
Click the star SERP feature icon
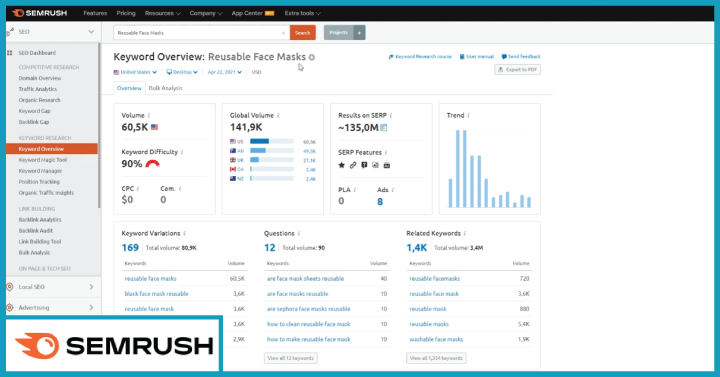tap(342, 165)
